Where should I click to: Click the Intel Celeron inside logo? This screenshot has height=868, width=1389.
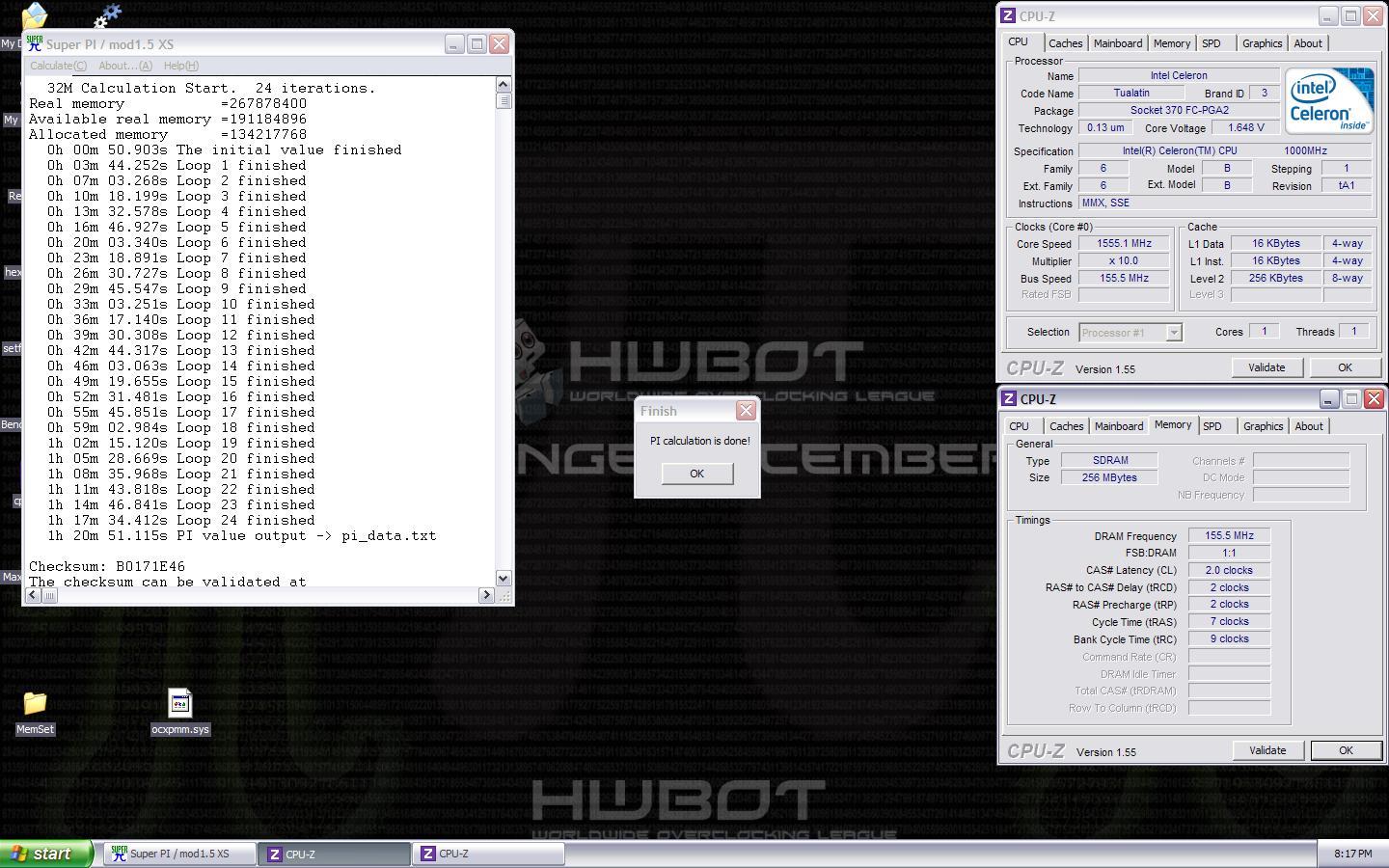click(x=1329, y=100)
